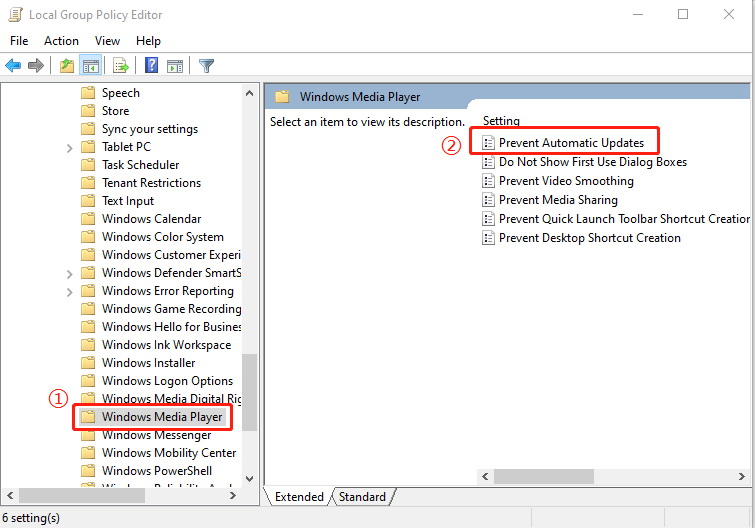Click the Local Group Policy Editor title icon
Screen dimensions: 755x528
pyautogui.click(x=15, y=14)
